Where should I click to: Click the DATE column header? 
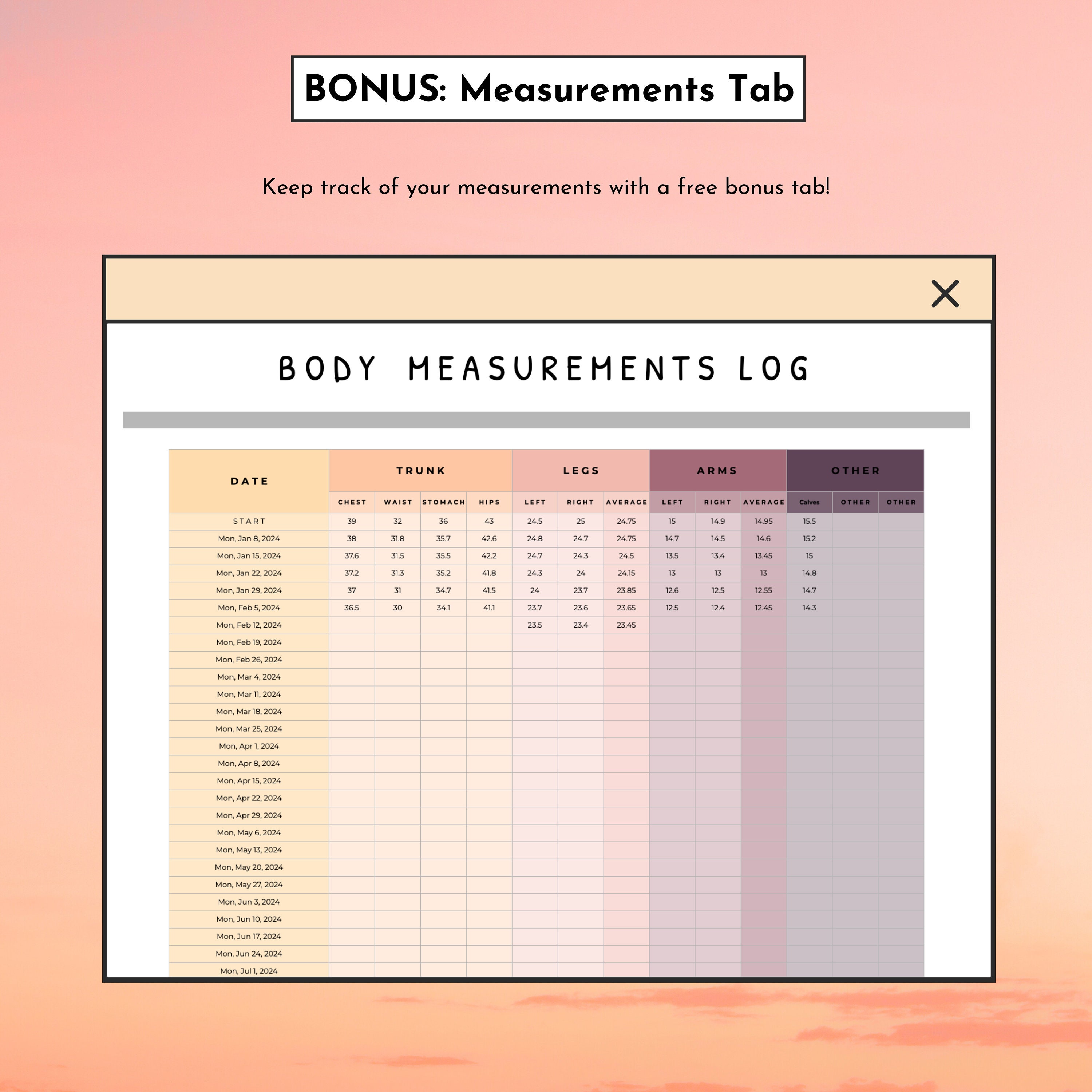[249, 481]
